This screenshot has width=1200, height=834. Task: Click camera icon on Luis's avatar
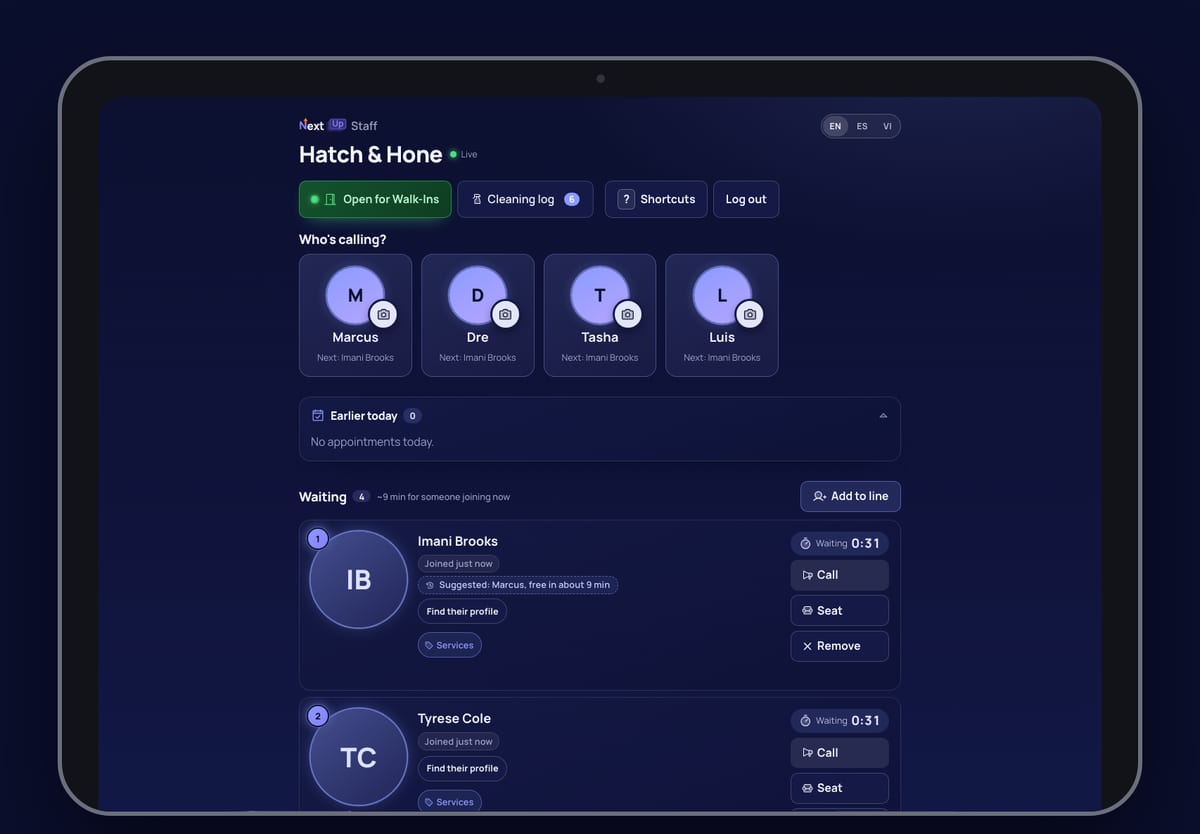tap(749, 314)
